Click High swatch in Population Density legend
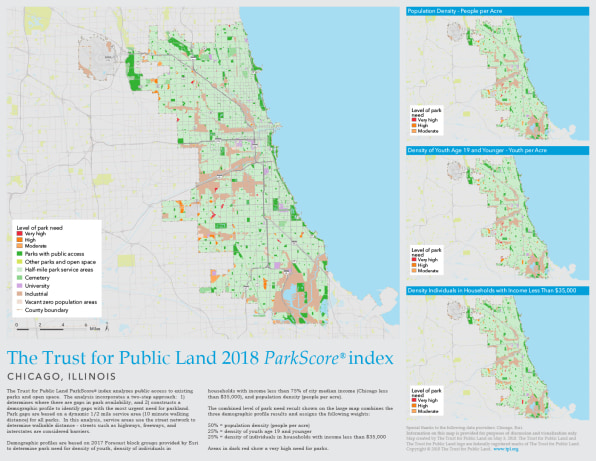 pyautogui.click(x=414, y=125)
